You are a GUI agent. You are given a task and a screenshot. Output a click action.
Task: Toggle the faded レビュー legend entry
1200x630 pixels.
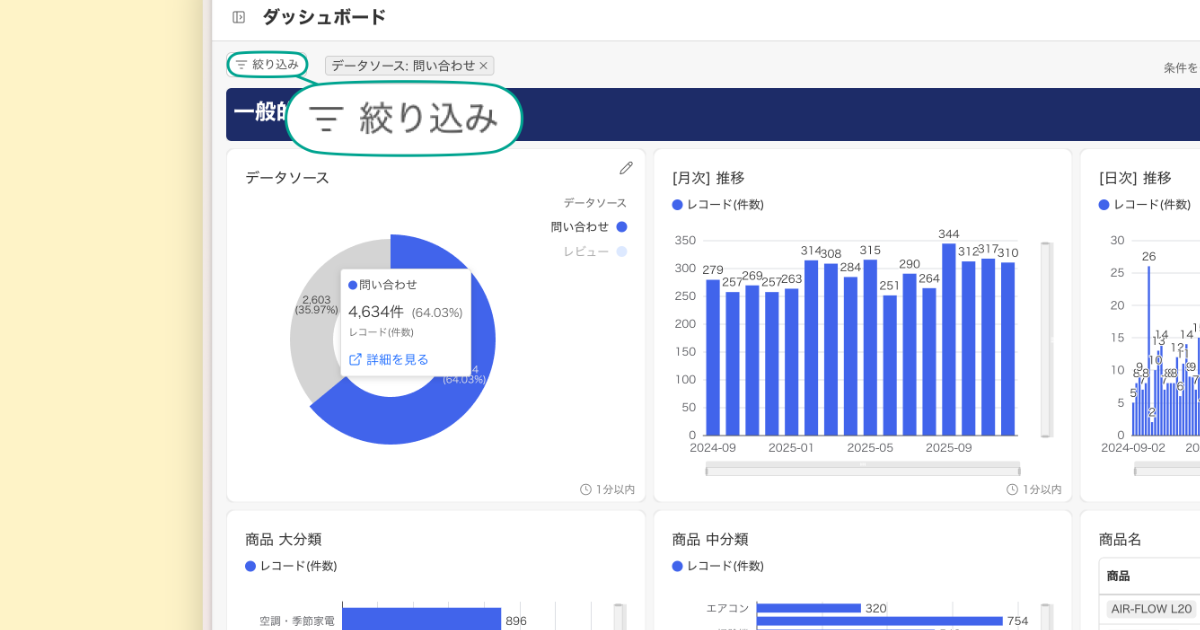(595, 252)
